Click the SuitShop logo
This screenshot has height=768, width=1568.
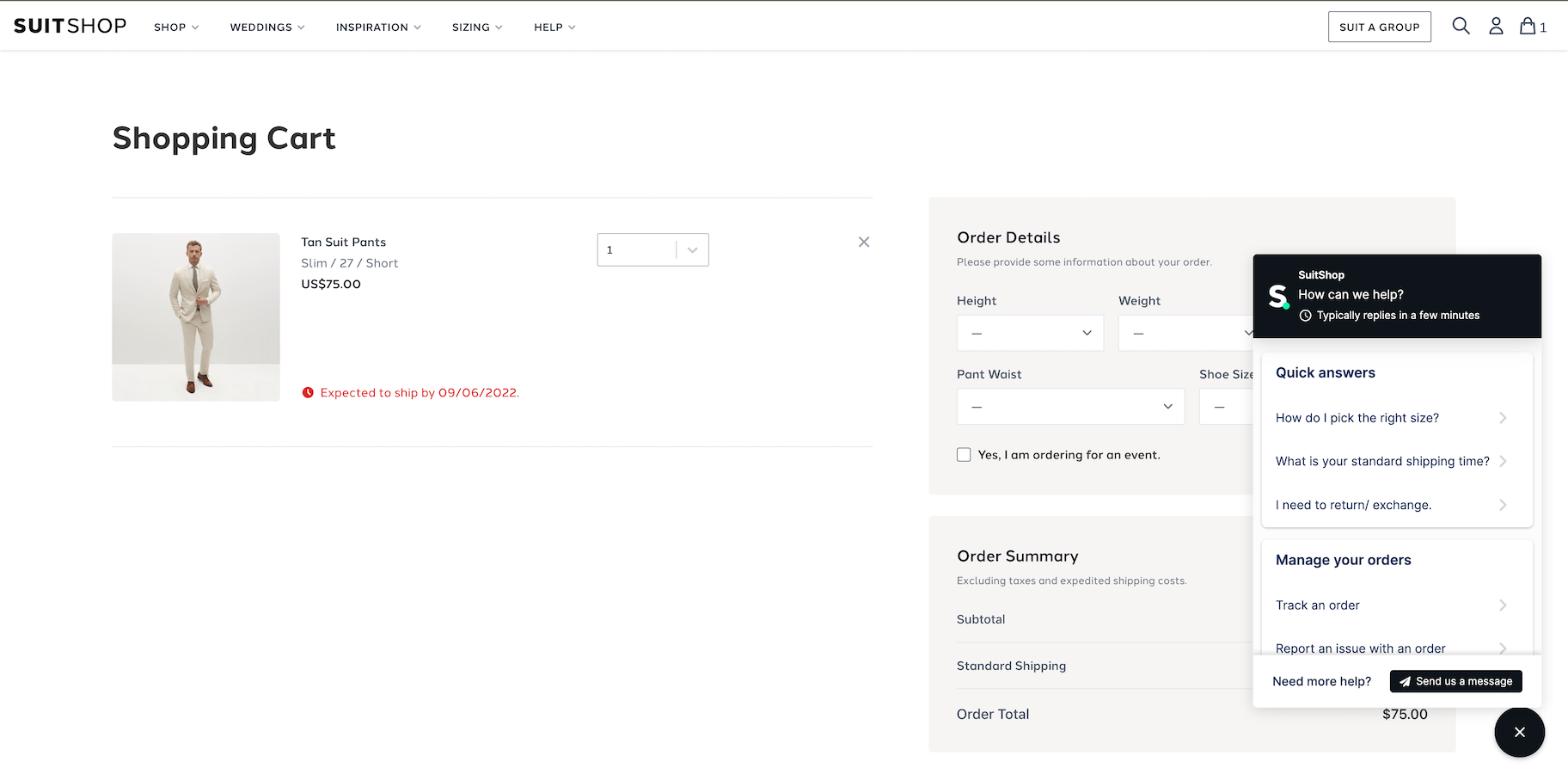pos(70,26)
